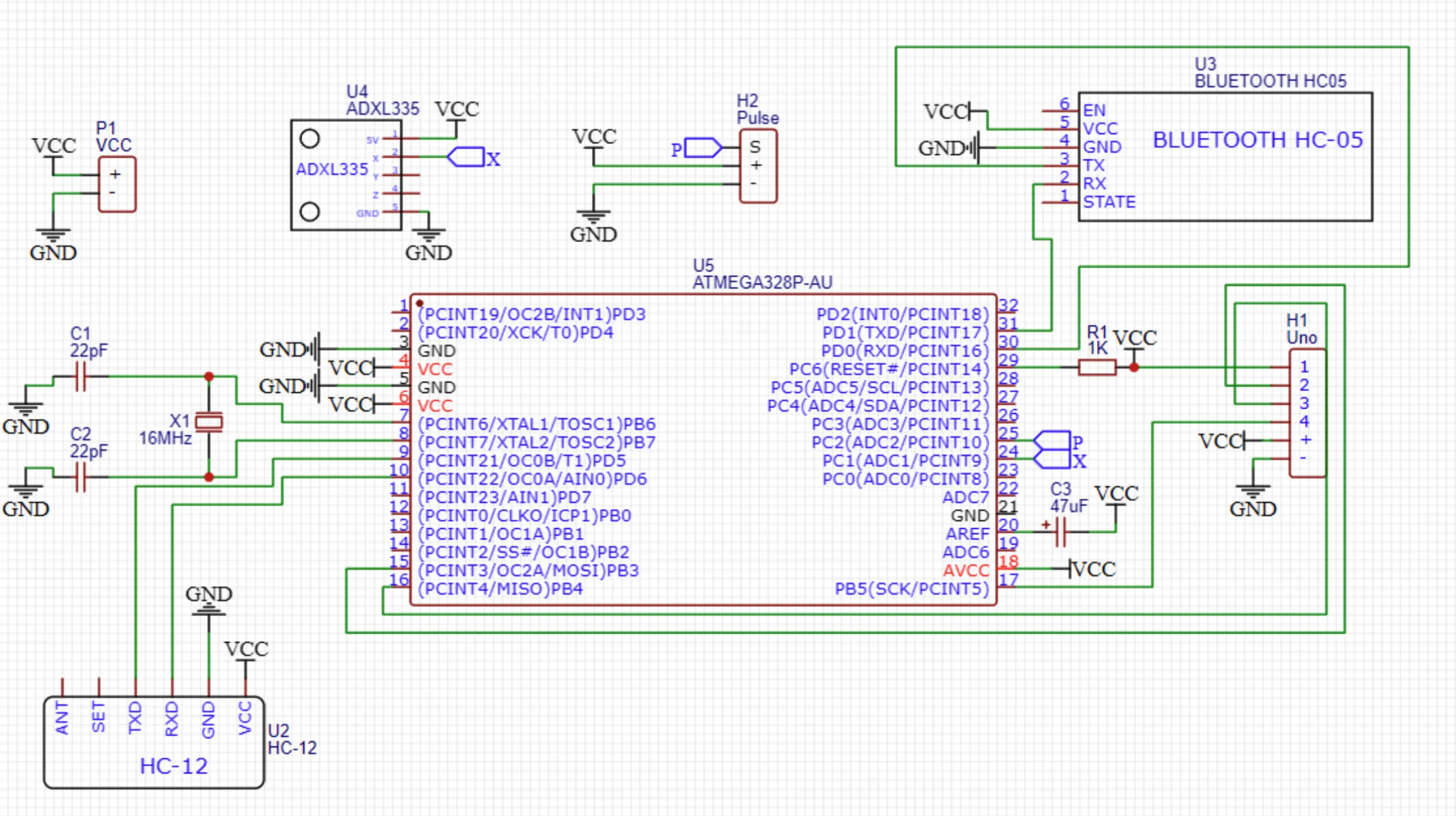
Task: Click the R1 1K resistor symbol
Action: 1097,368
